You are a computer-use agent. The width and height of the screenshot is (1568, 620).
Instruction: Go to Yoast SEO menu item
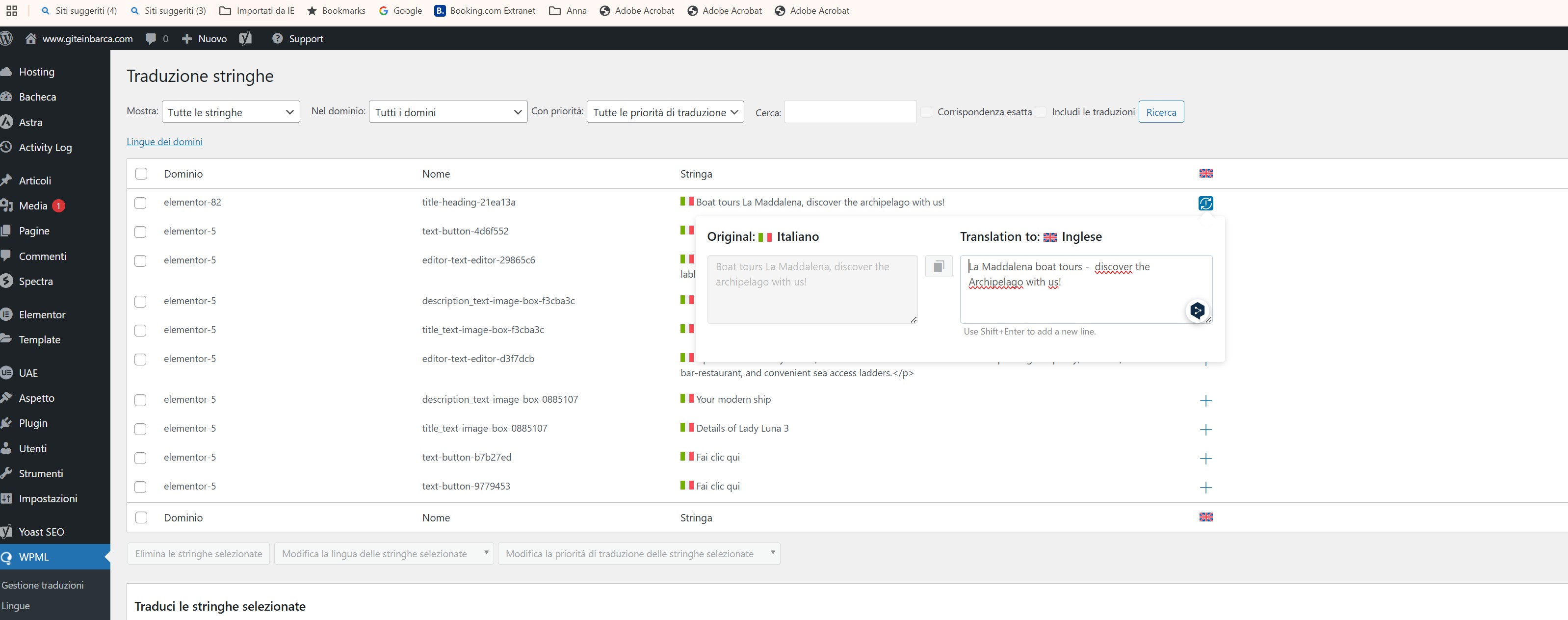(x=41, y=532)
